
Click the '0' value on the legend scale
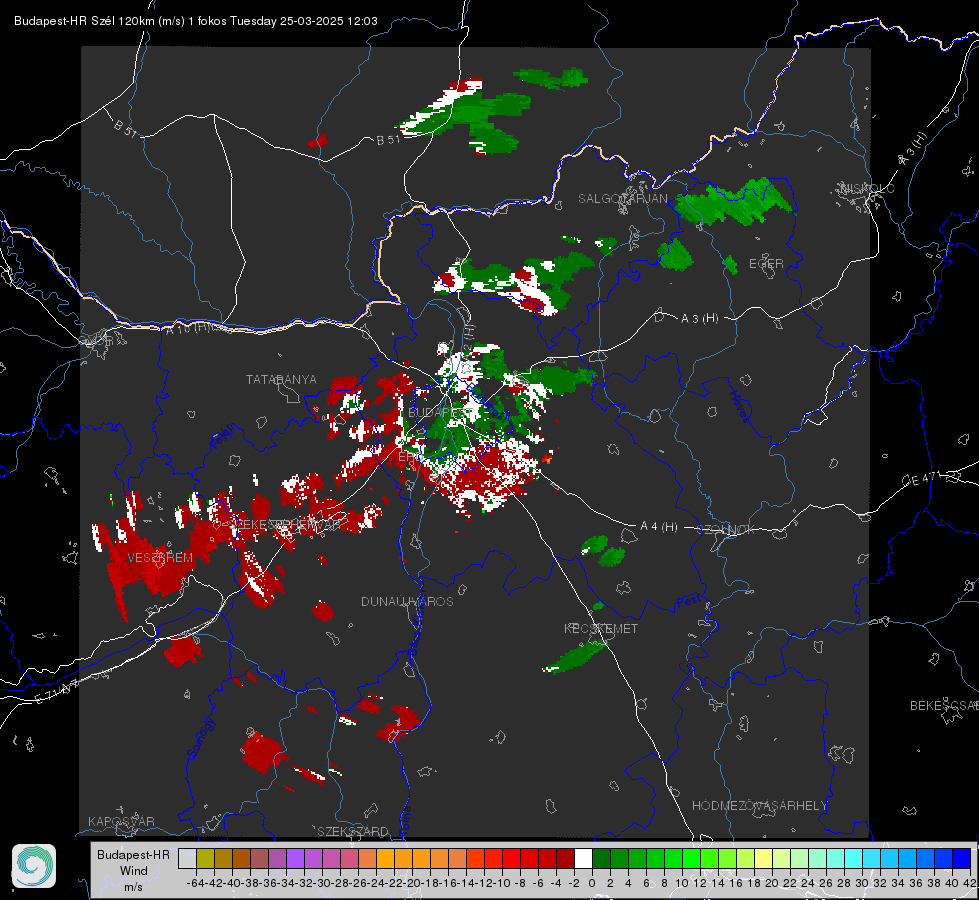point(592,883)
